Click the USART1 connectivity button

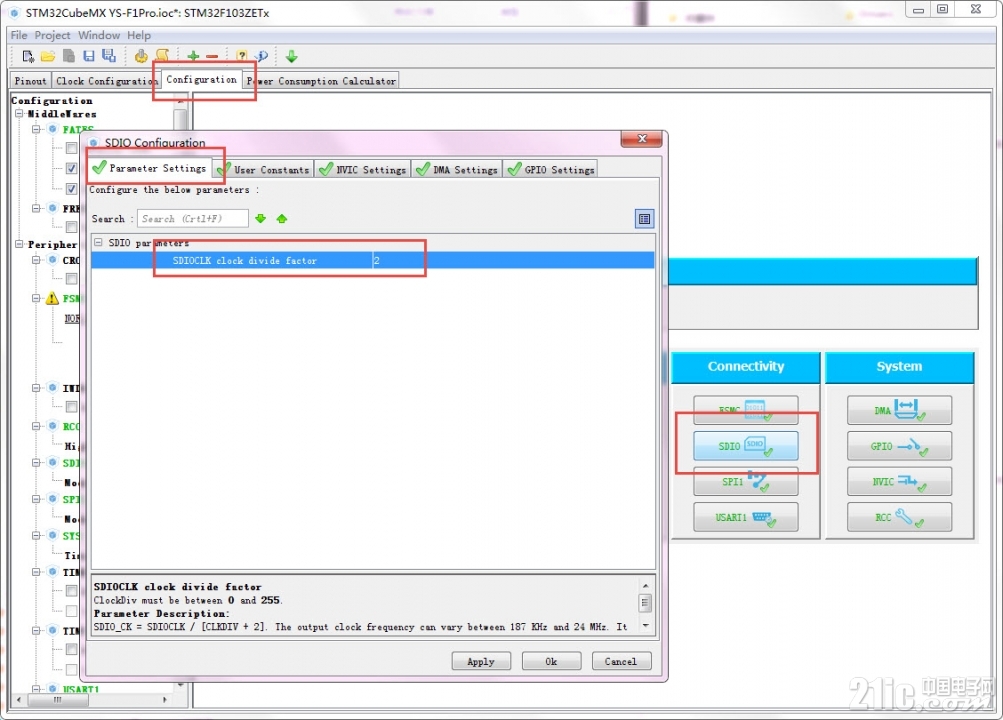[x=746, y=517]
